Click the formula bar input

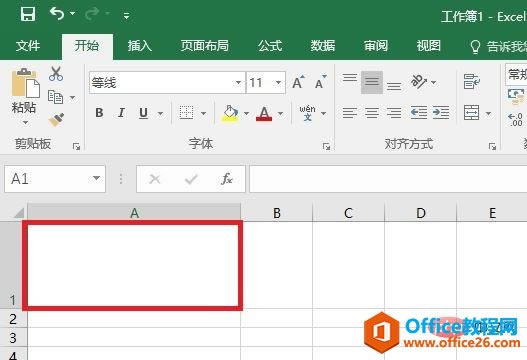click(388, 179)
